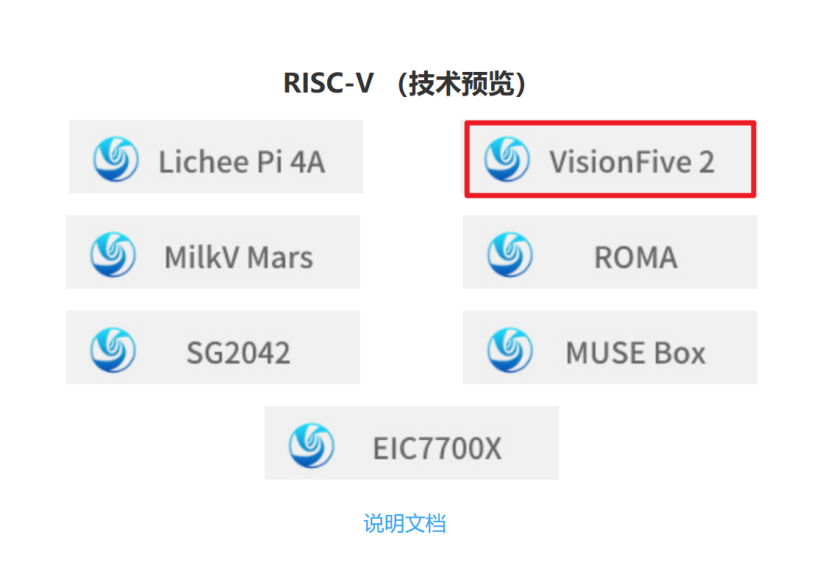Click the swirl icon next to ROMA
Screen dimensions: 830x571
(x=509, y=254)
